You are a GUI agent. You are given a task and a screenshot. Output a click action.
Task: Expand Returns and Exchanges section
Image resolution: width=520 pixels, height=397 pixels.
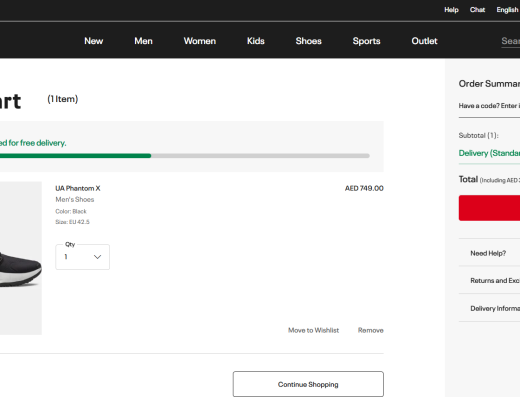click(x=489, y=280)
